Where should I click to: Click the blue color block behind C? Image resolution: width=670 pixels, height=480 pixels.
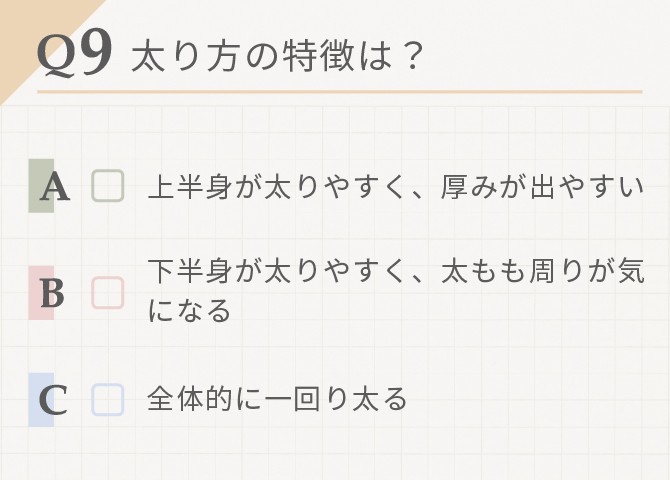click(41, 400)
